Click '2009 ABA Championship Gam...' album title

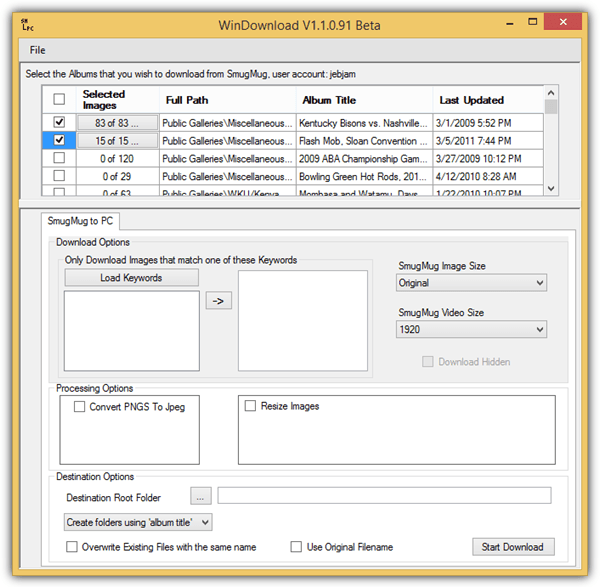[364, 158]
